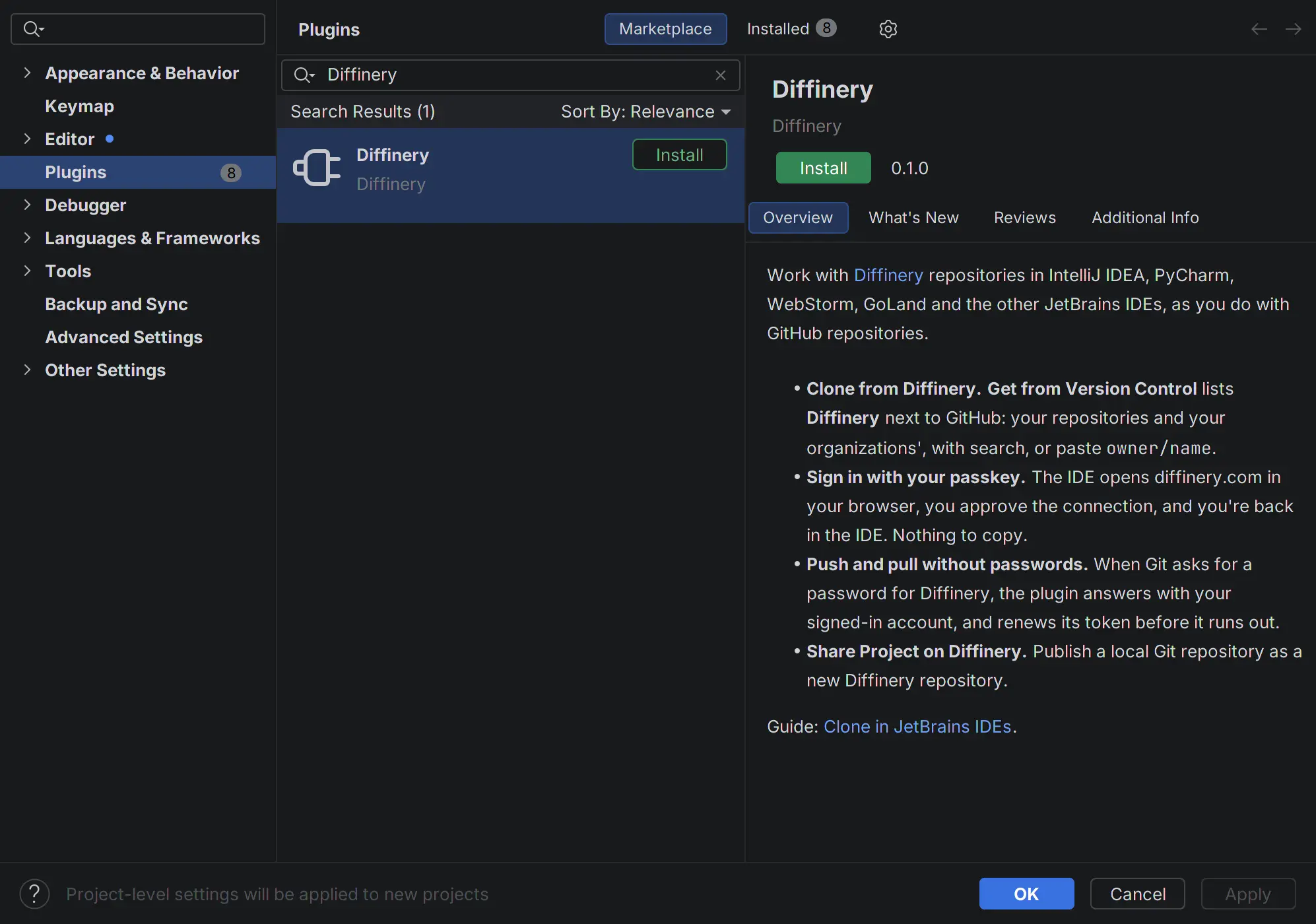Click the green Install button in details

823,168
